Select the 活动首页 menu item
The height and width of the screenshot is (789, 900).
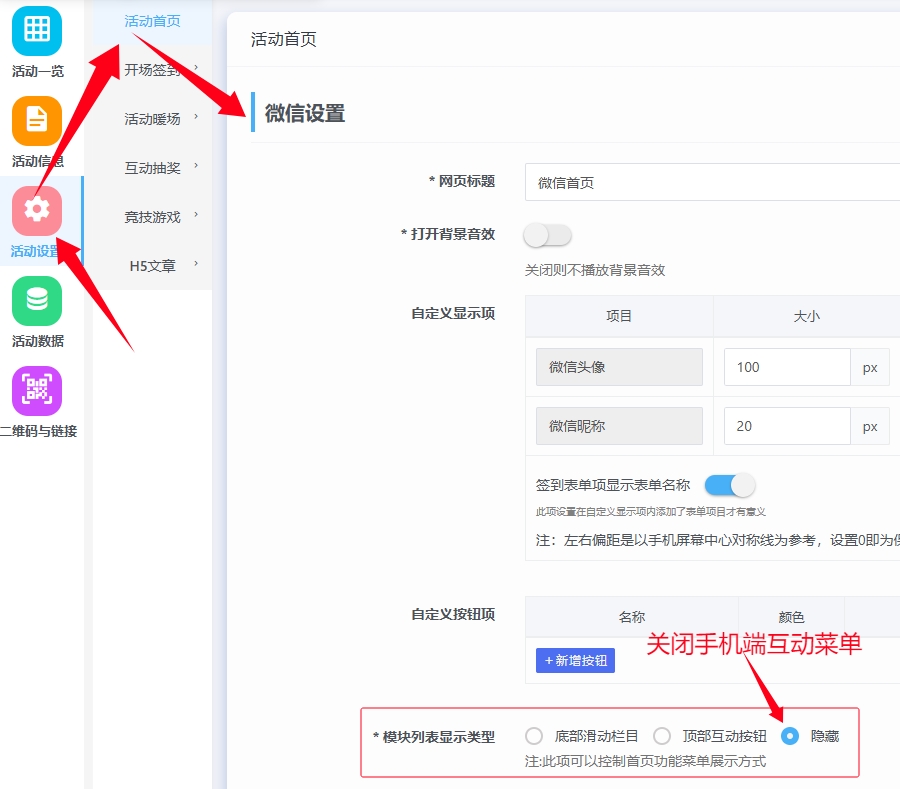point(153,21)
